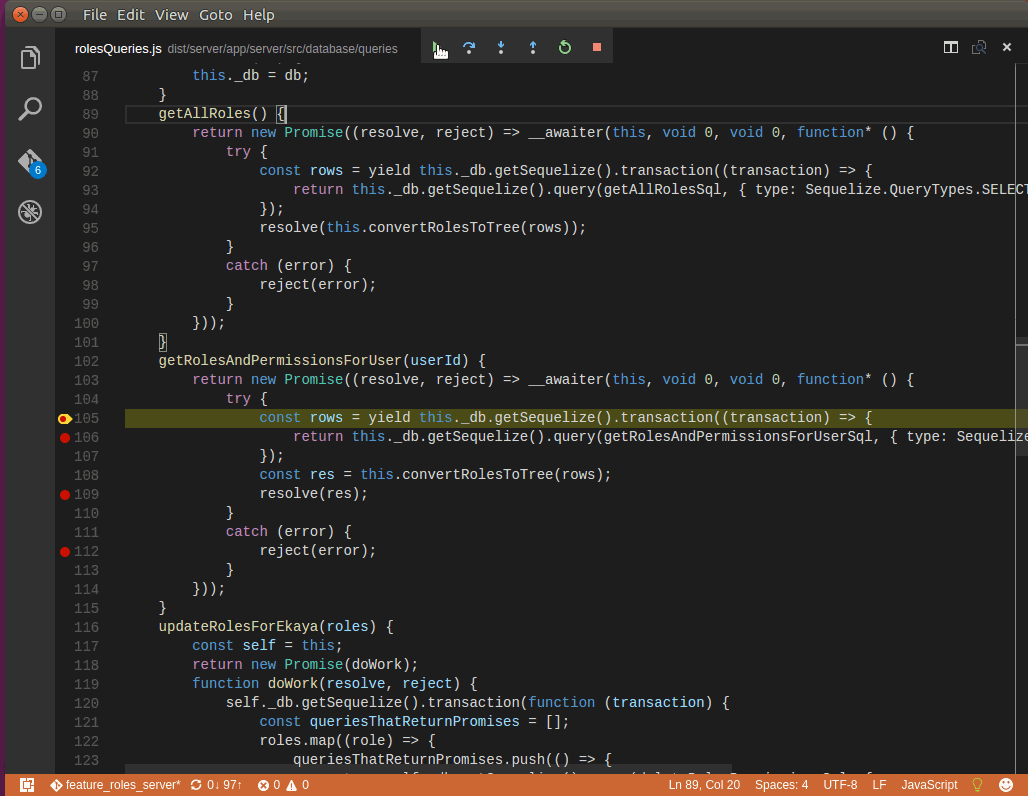Open the Explorer in the activity bar
This screenshot has width=1028, height=796.
[x=29, y=57]
